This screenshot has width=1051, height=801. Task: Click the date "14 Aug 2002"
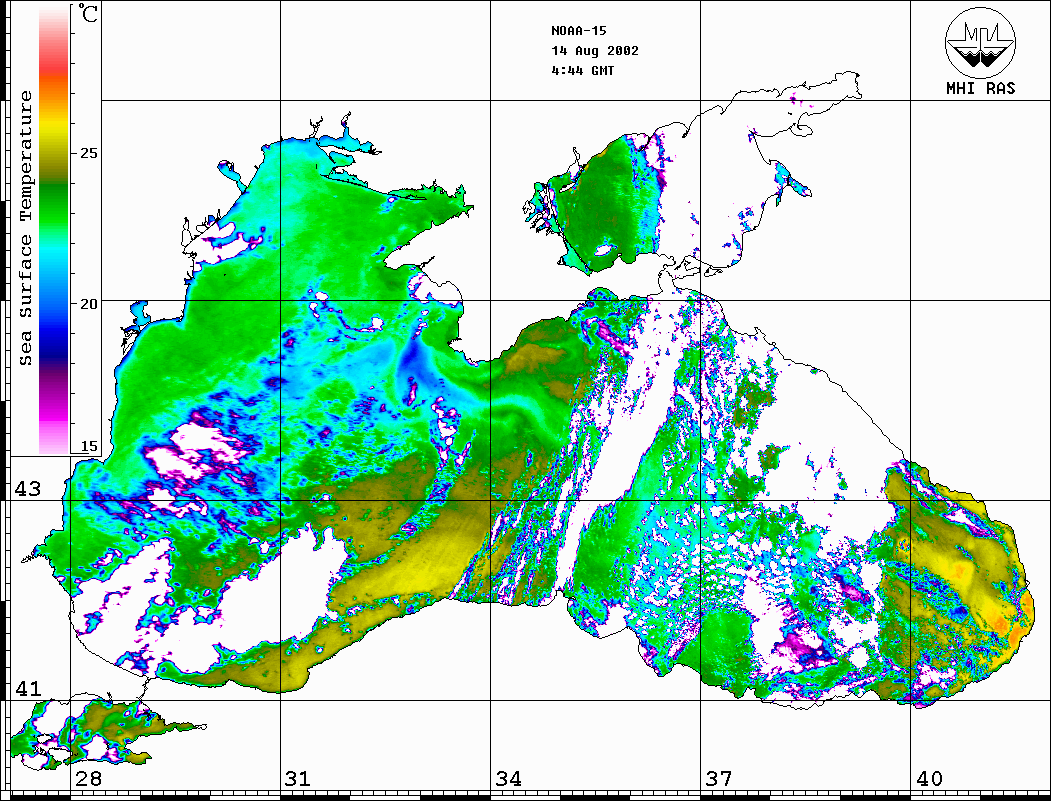point(595,51)
